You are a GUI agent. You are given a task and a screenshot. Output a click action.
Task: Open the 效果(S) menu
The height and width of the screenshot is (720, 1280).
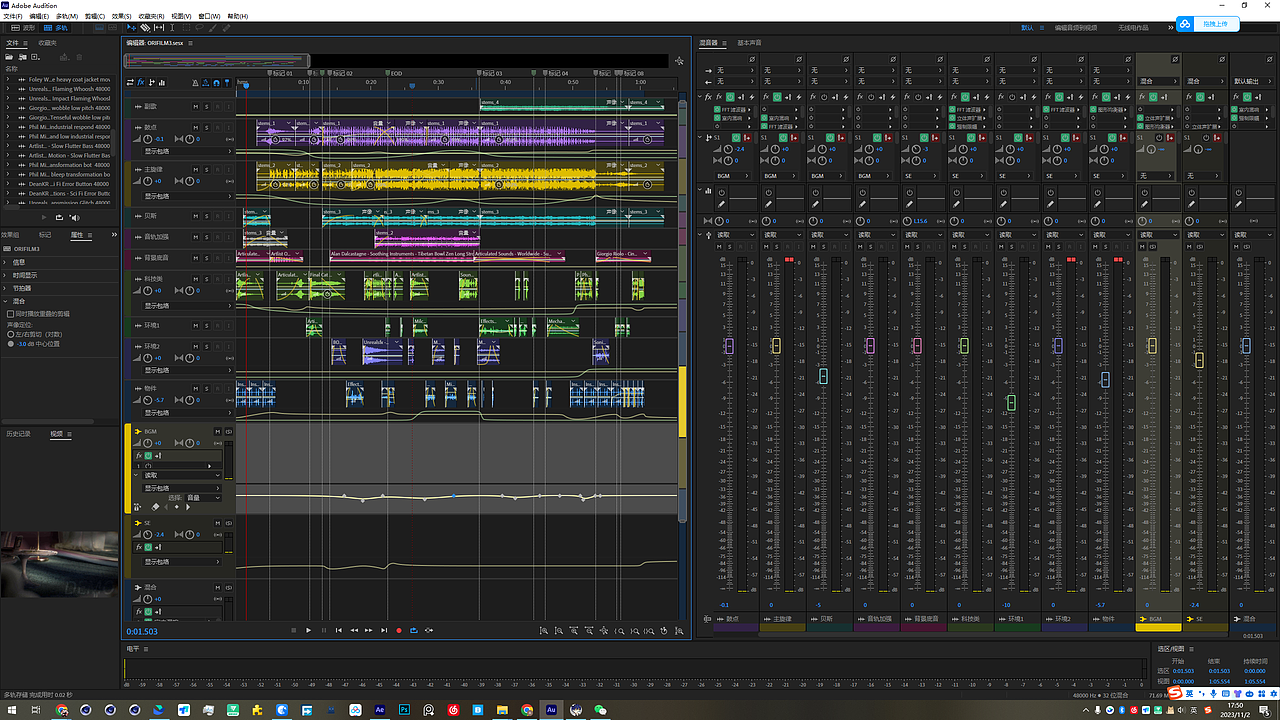point(121,17)
